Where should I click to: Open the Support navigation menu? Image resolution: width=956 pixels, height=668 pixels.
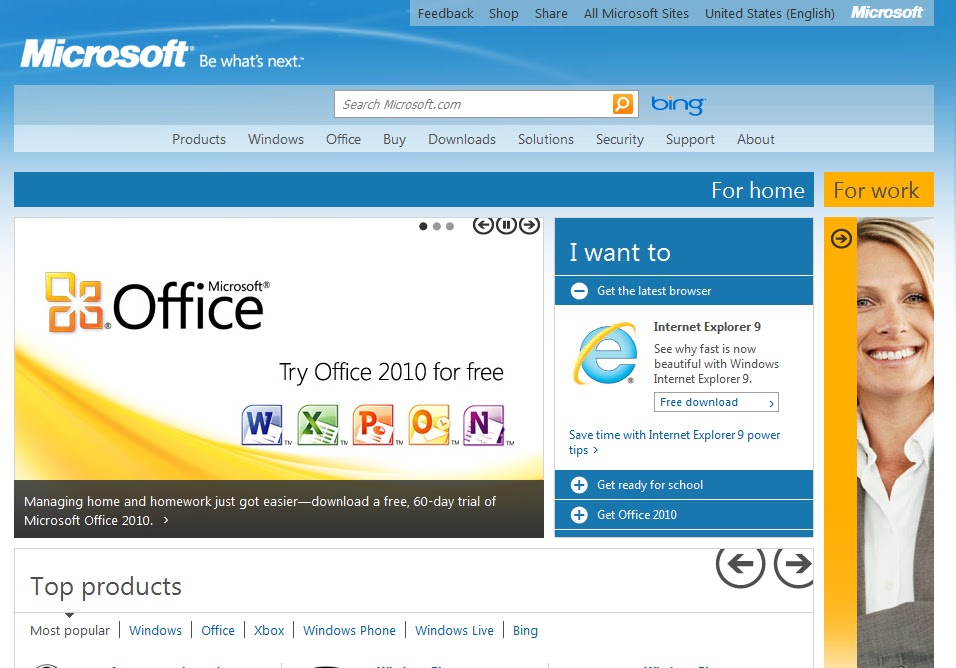pos(690,139)
